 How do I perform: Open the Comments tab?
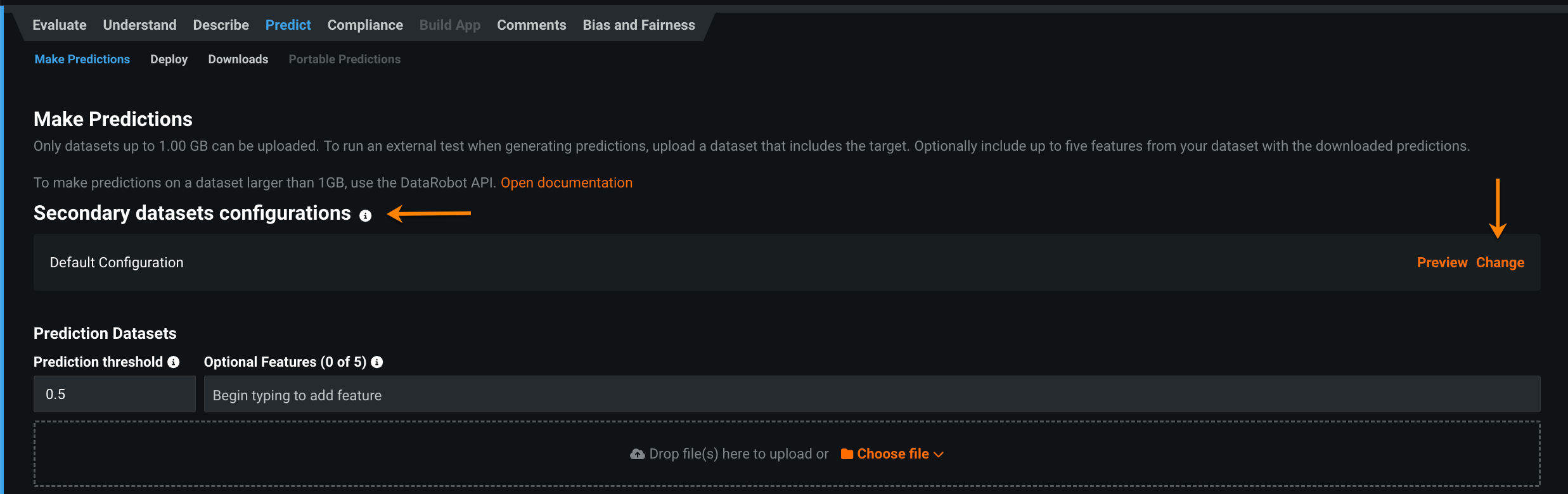click(531, 25)
